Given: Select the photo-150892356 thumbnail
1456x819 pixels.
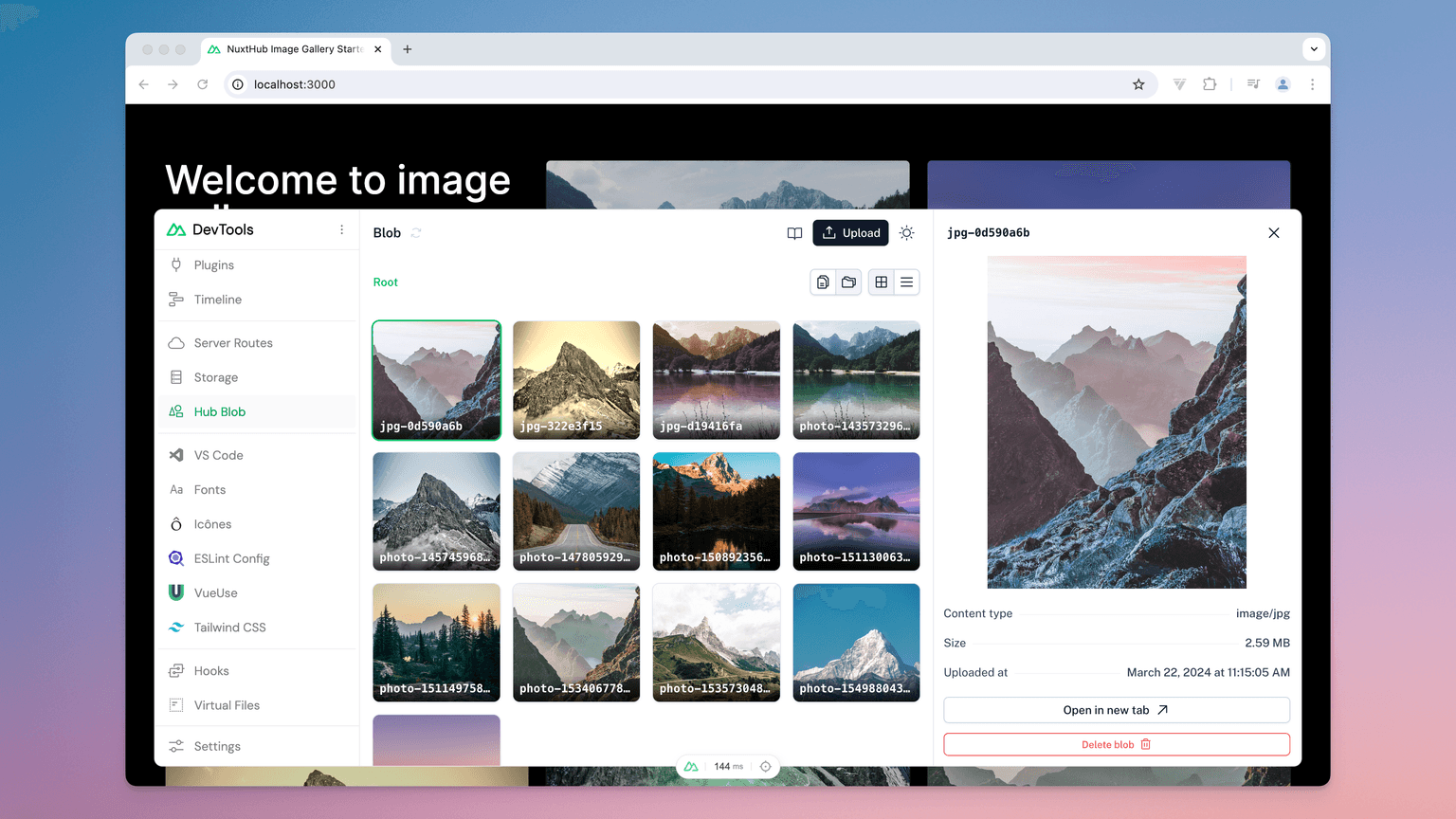Looking at the screenshot, I should pyautogui.click(x=716, y=511).
